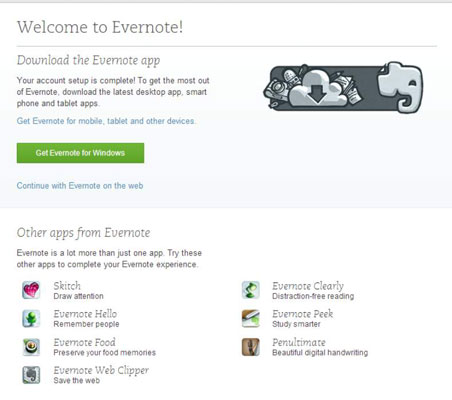Image resolution: width=452 pixels, height=400 pixels.
Task: Follow Continue with Evernote on the web
Action: coord(80,186)
